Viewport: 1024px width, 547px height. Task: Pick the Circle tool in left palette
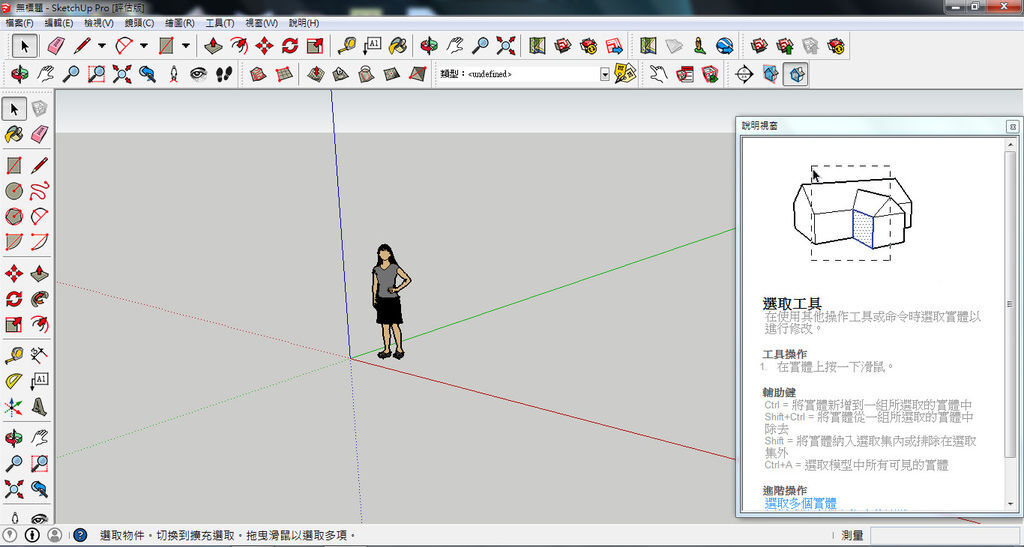tap(14, 191)
